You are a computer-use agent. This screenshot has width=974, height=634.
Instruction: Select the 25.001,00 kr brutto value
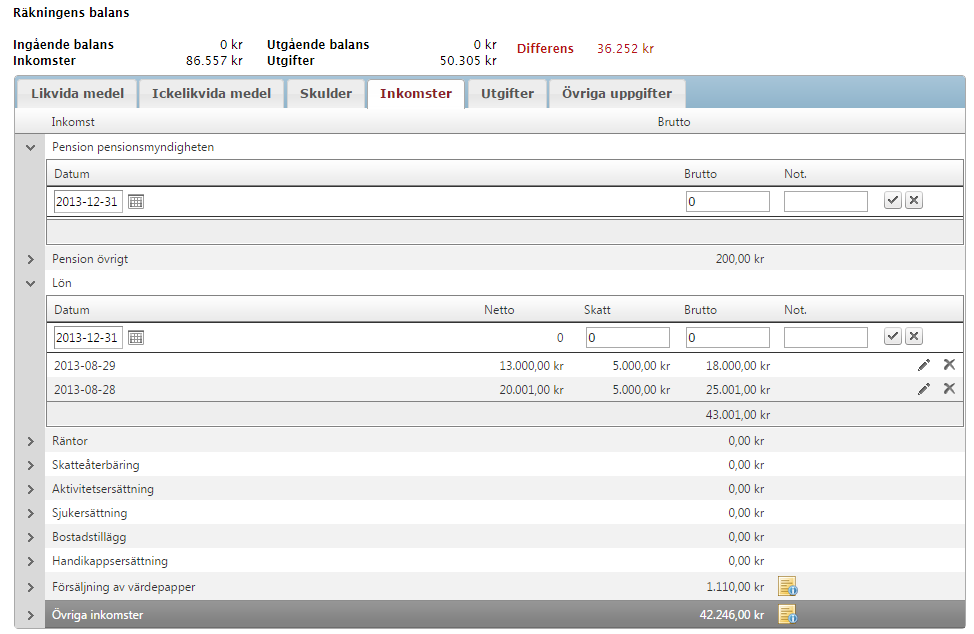click(738, 390)
